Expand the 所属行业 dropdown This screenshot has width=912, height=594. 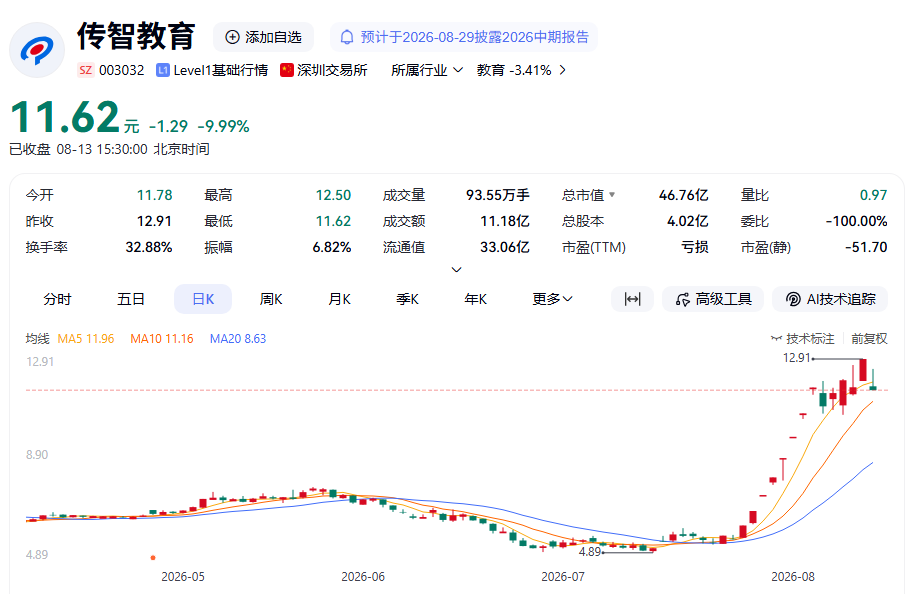click(x=427, y=70)
